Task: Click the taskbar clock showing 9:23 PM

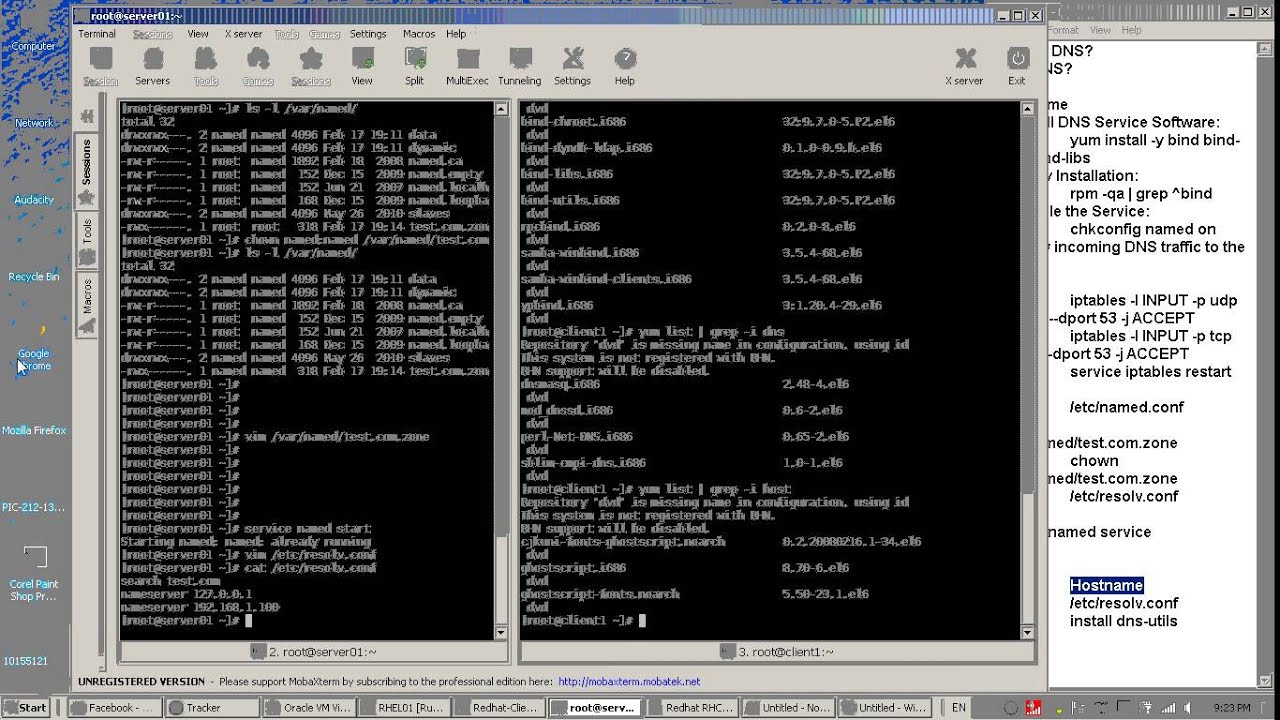Action: (1232, 708)
